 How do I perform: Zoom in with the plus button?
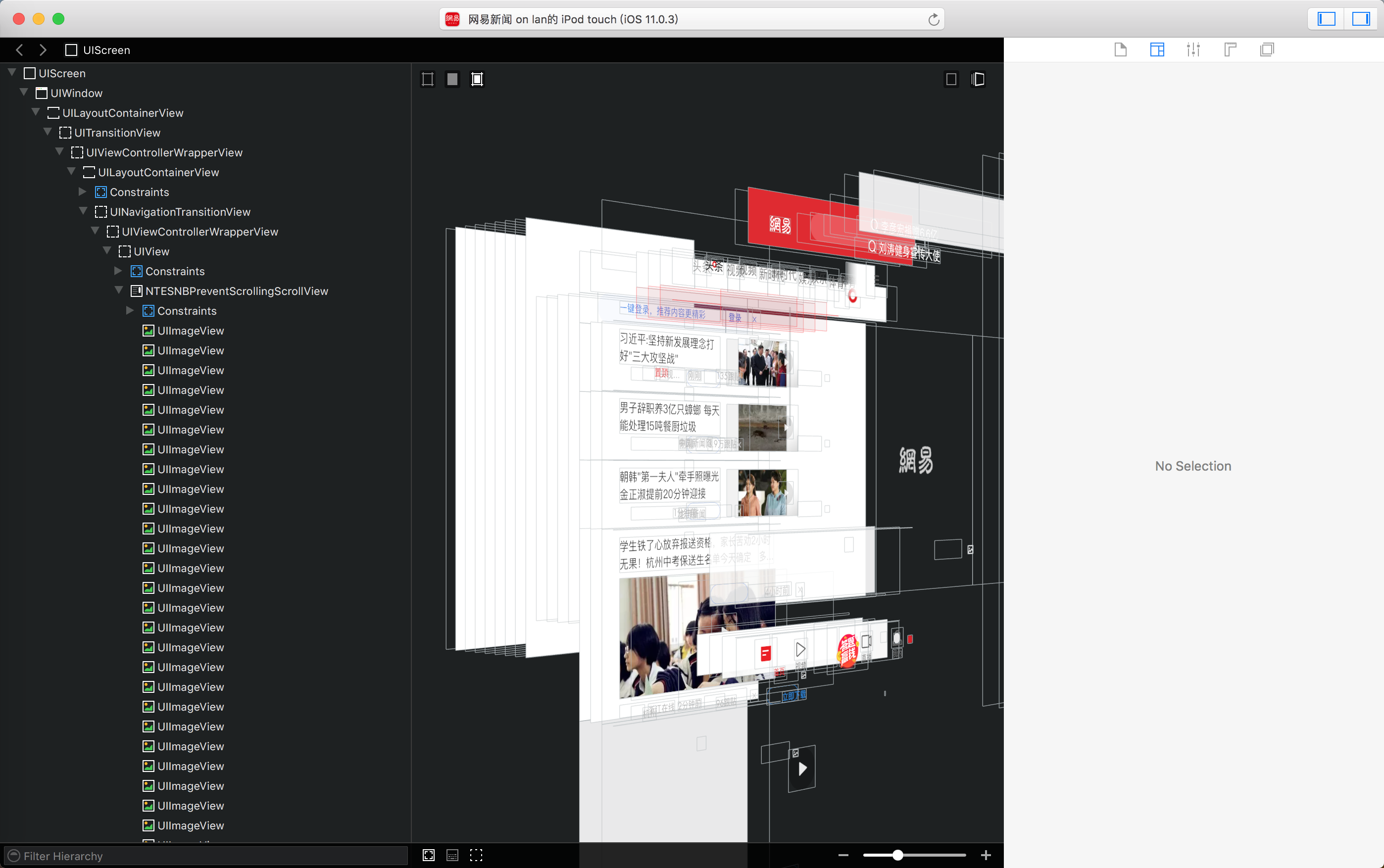click(x=986, y=855)
